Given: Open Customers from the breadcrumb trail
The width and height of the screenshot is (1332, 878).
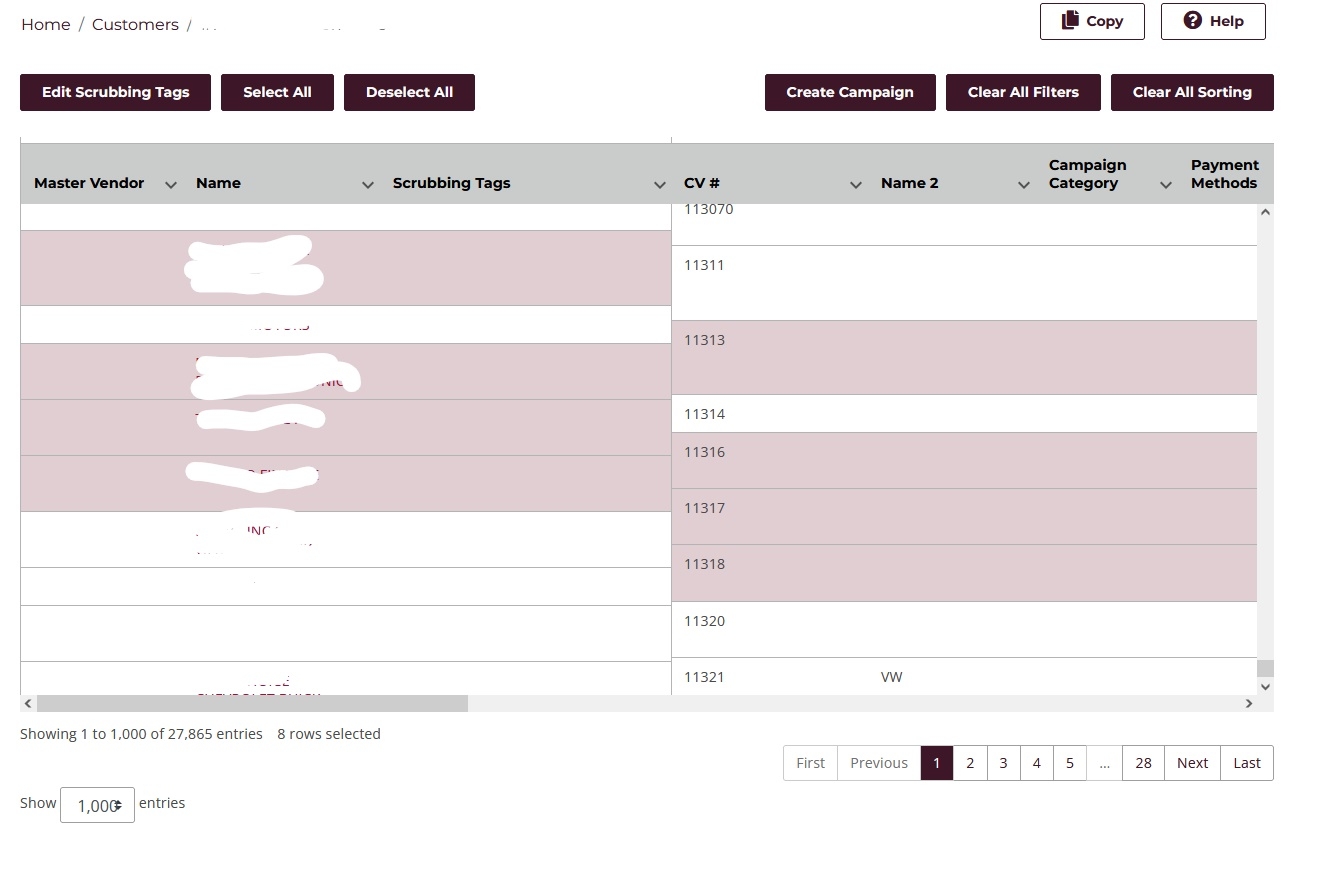Looking at the screenshot, I should [135, 24].
